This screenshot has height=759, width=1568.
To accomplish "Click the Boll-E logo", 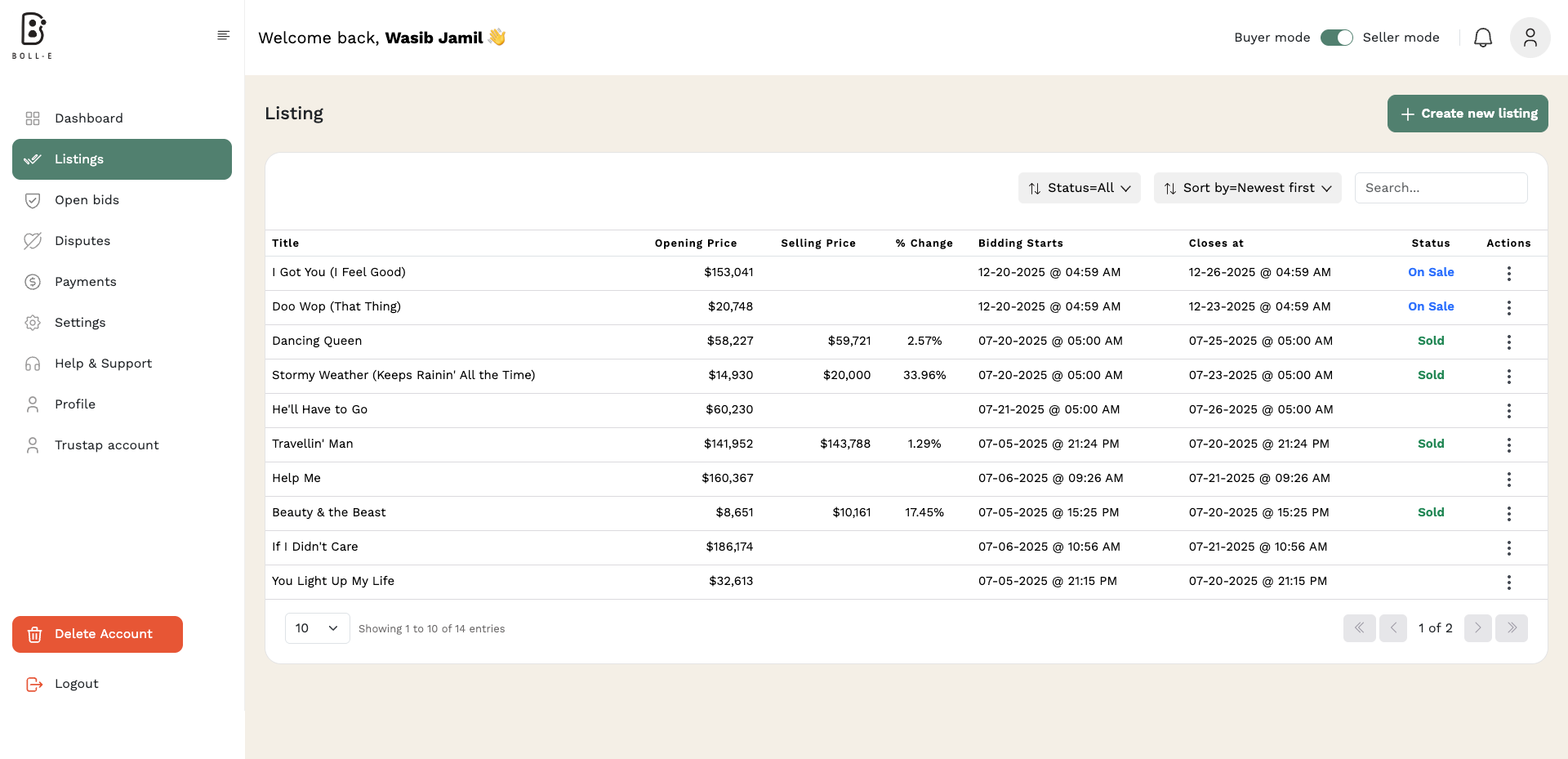I will 33,36.
